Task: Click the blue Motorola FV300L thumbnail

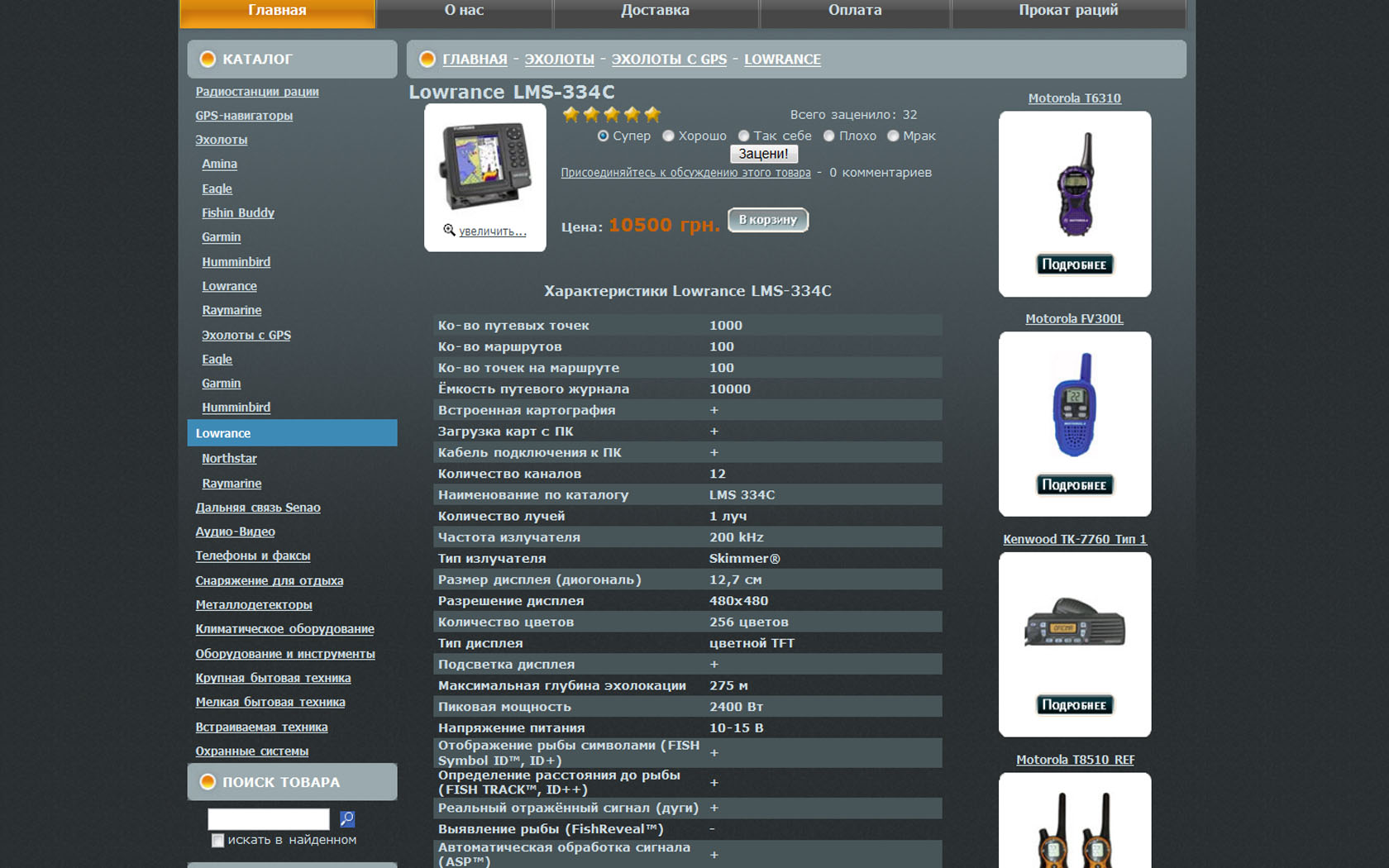Action: 1074,405
